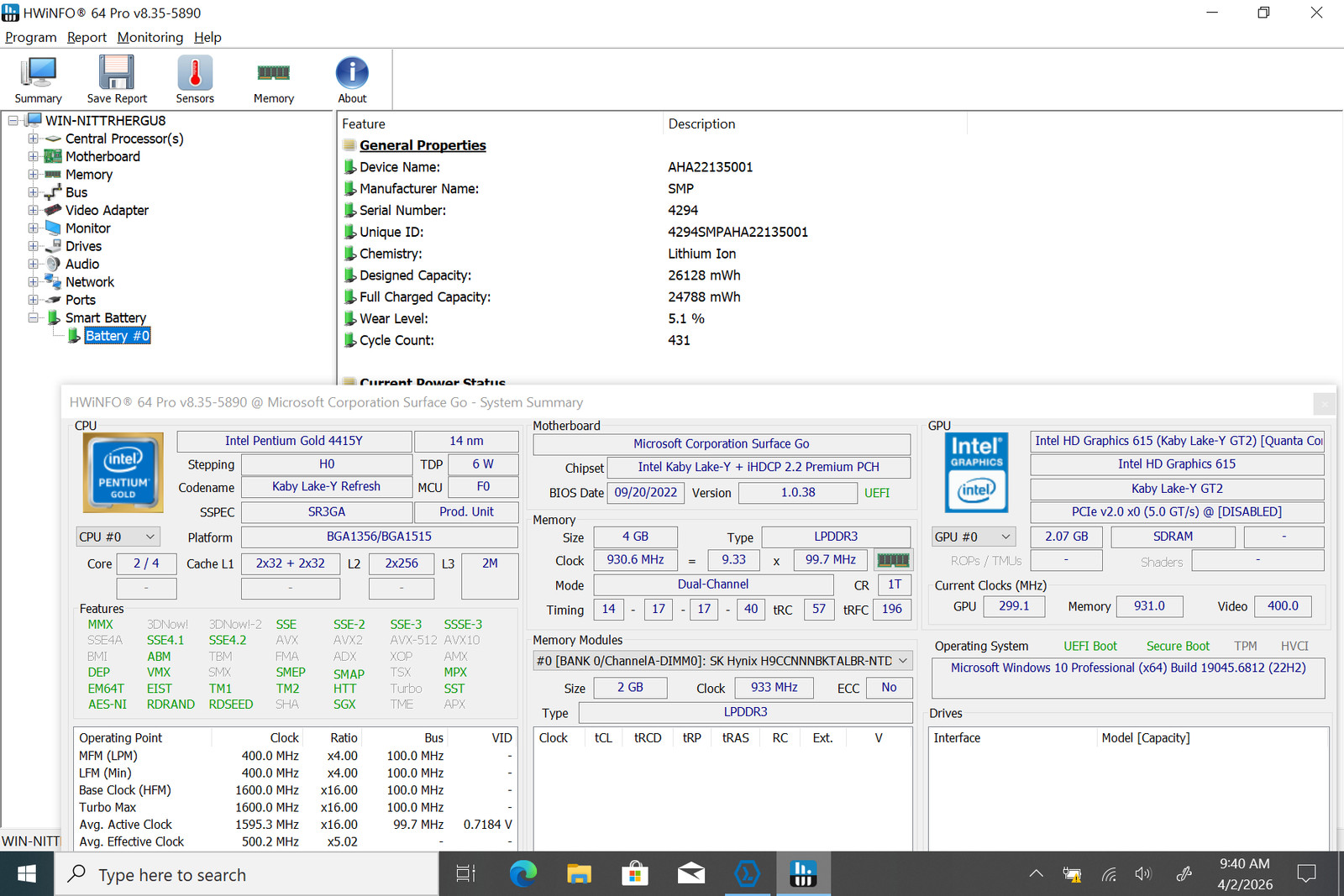Open the CPU #0 dropdown

pos(117,537)
